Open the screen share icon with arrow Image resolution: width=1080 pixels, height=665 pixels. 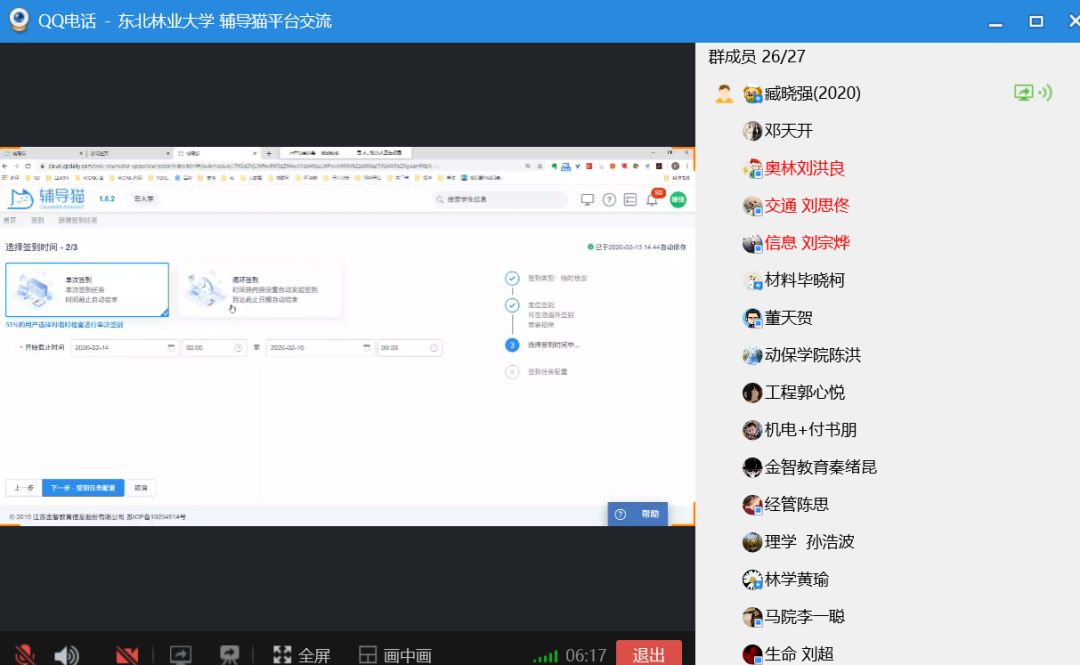pos(180,655)
